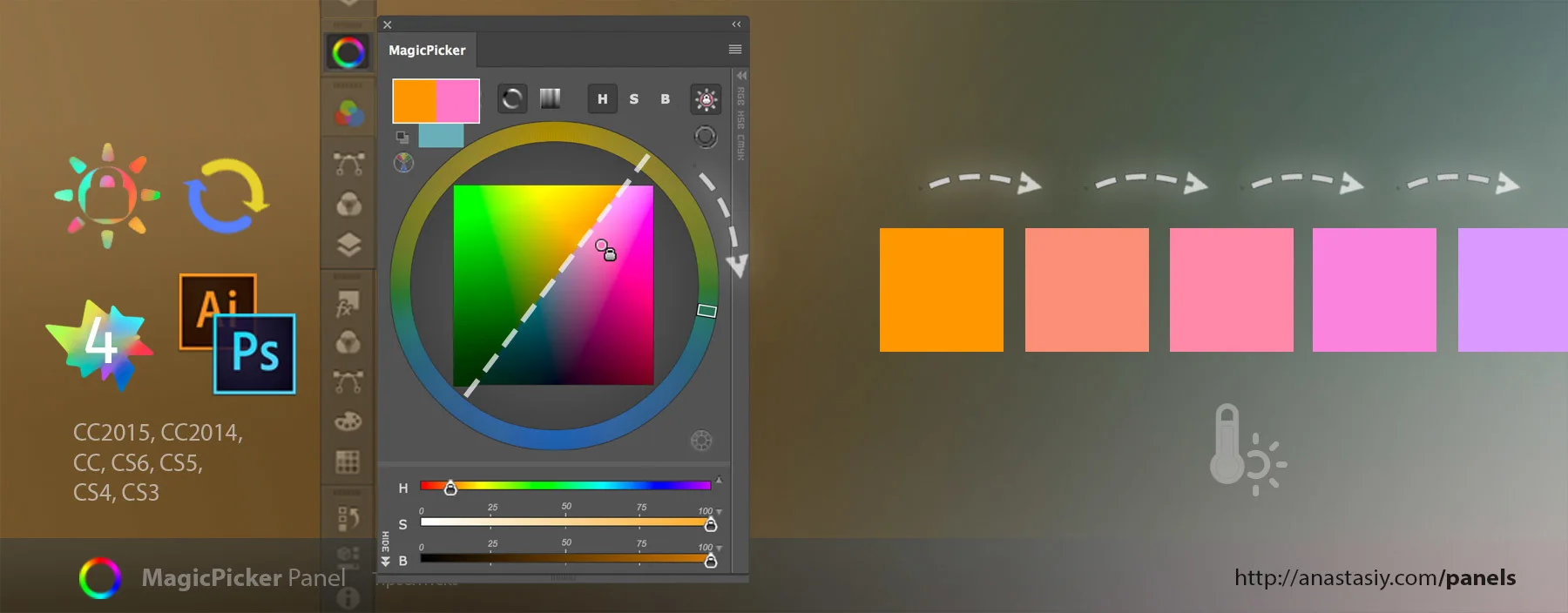The height and width of the screenshot is (613, 1568).
Task: Click the Hue slider lock handle
Action: point(450,488)
